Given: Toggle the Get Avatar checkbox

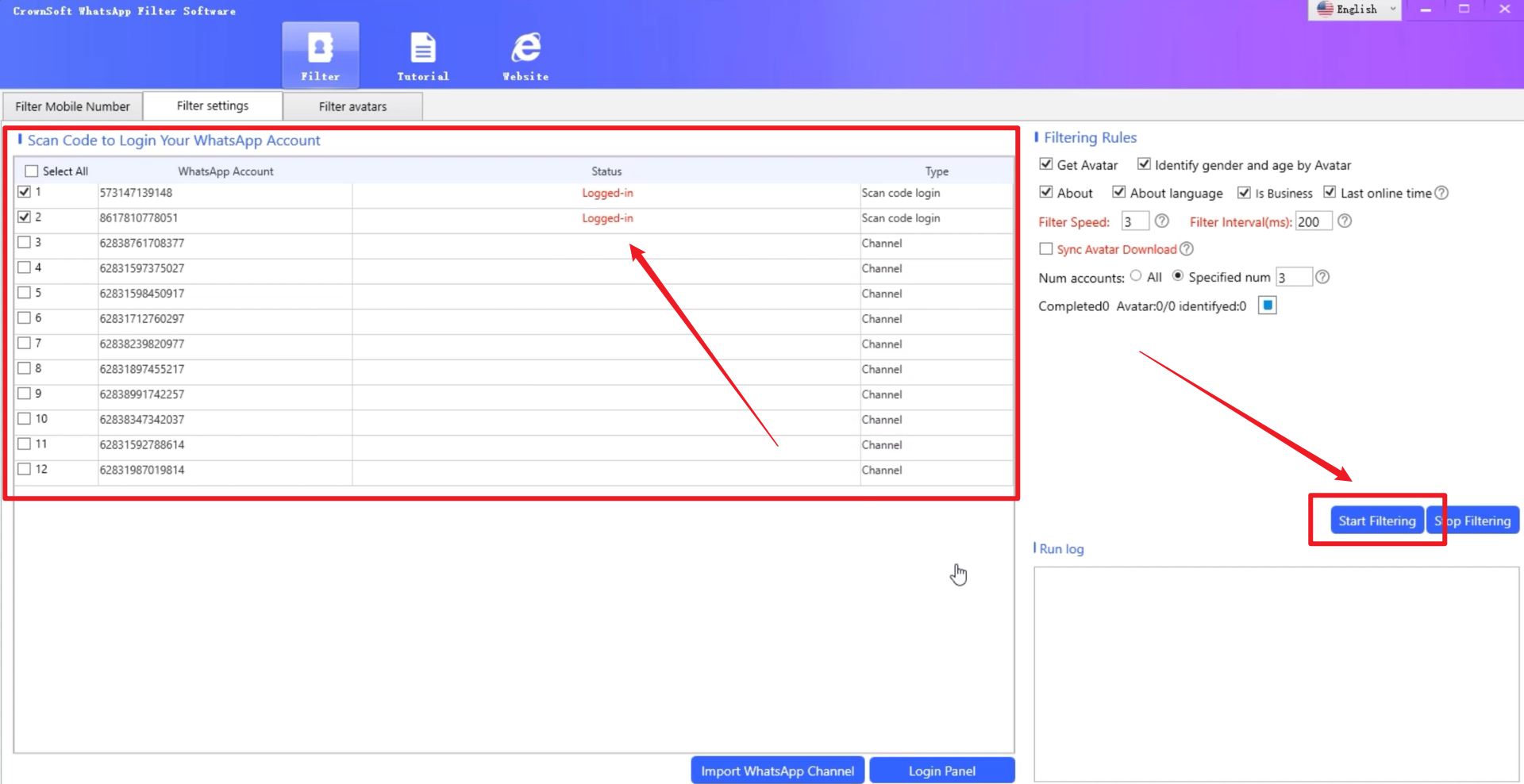Looking at the screenshot, I should point(1046,164).
